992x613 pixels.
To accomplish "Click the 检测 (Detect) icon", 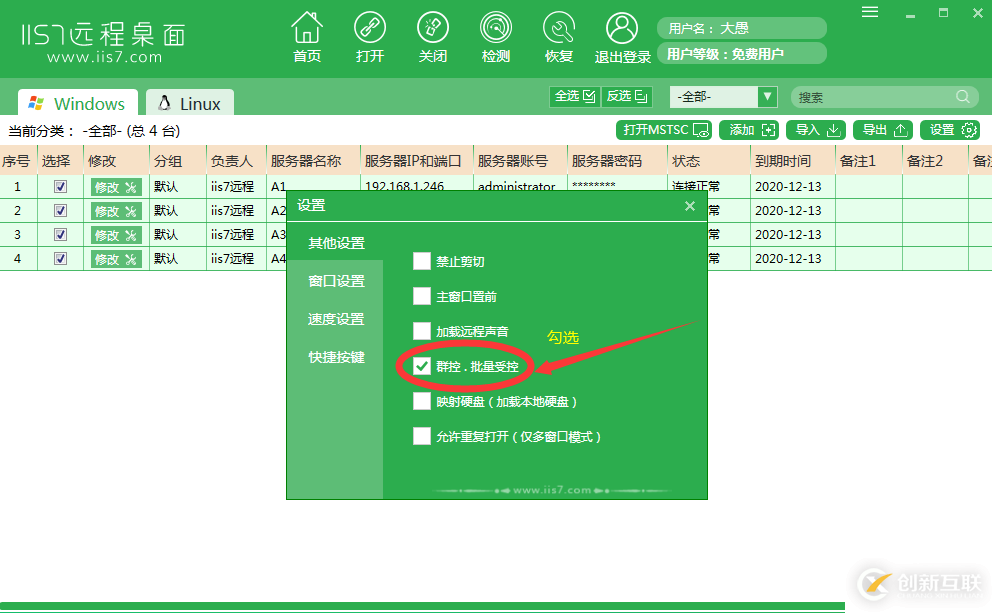I will coord(496,36).
